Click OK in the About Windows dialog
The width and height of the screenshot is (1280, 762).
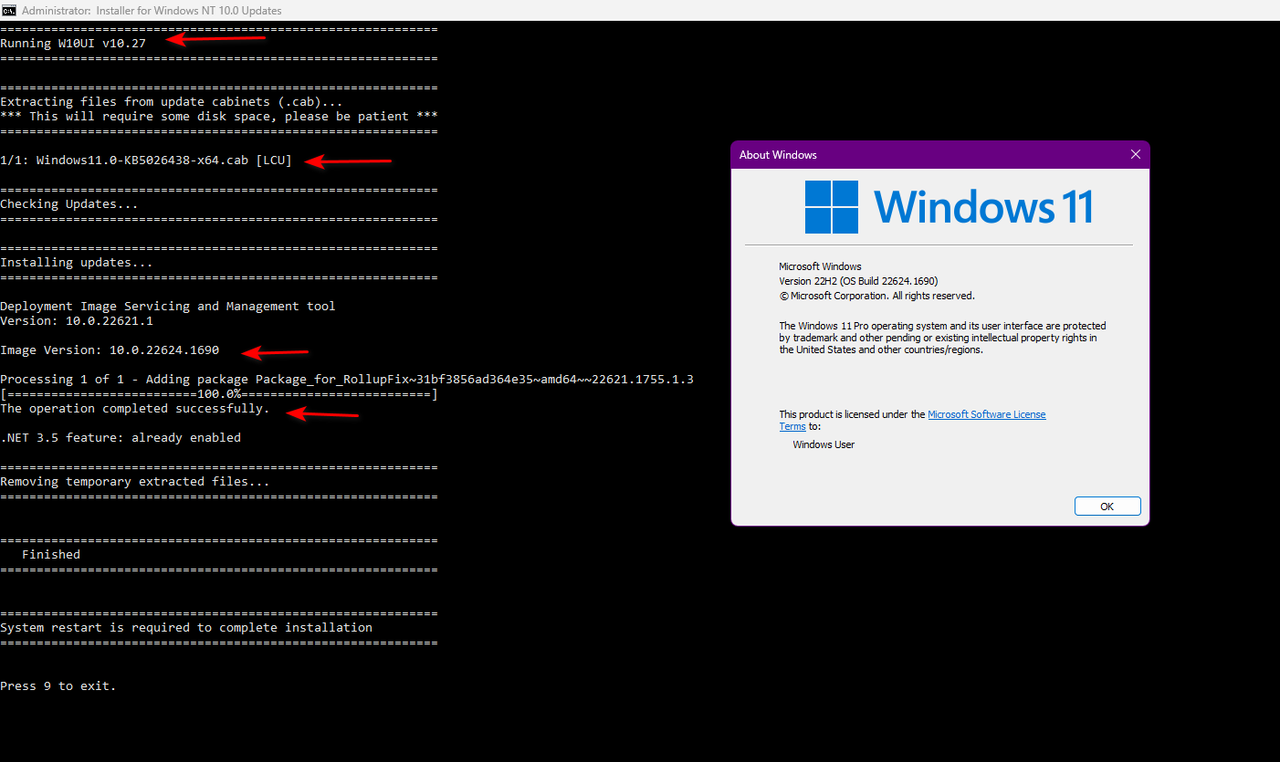pyautogui.click(x=1107, y=506)
